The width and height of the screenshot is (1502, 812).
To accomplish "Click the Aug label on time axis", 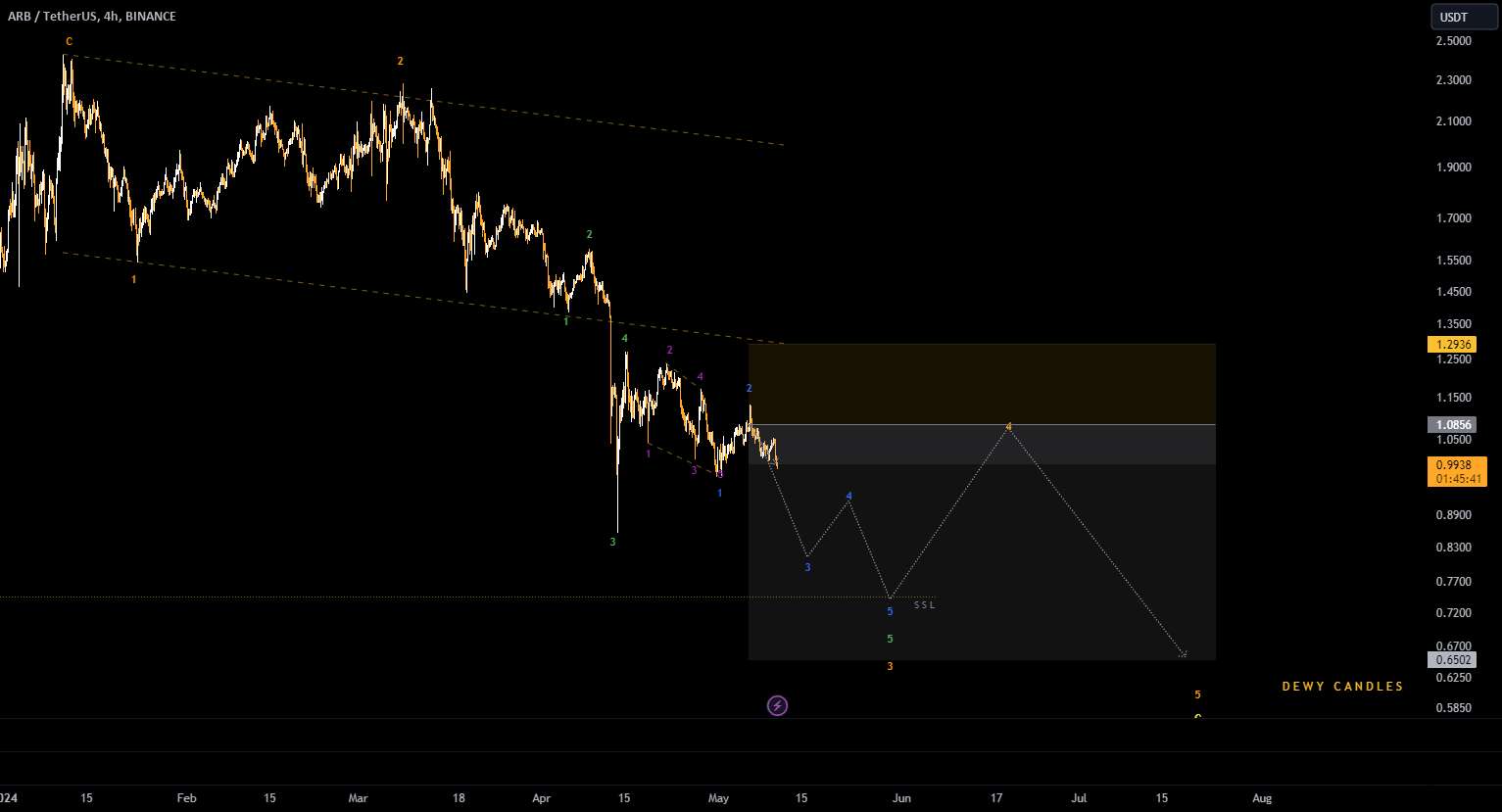I will point(1262,798).
